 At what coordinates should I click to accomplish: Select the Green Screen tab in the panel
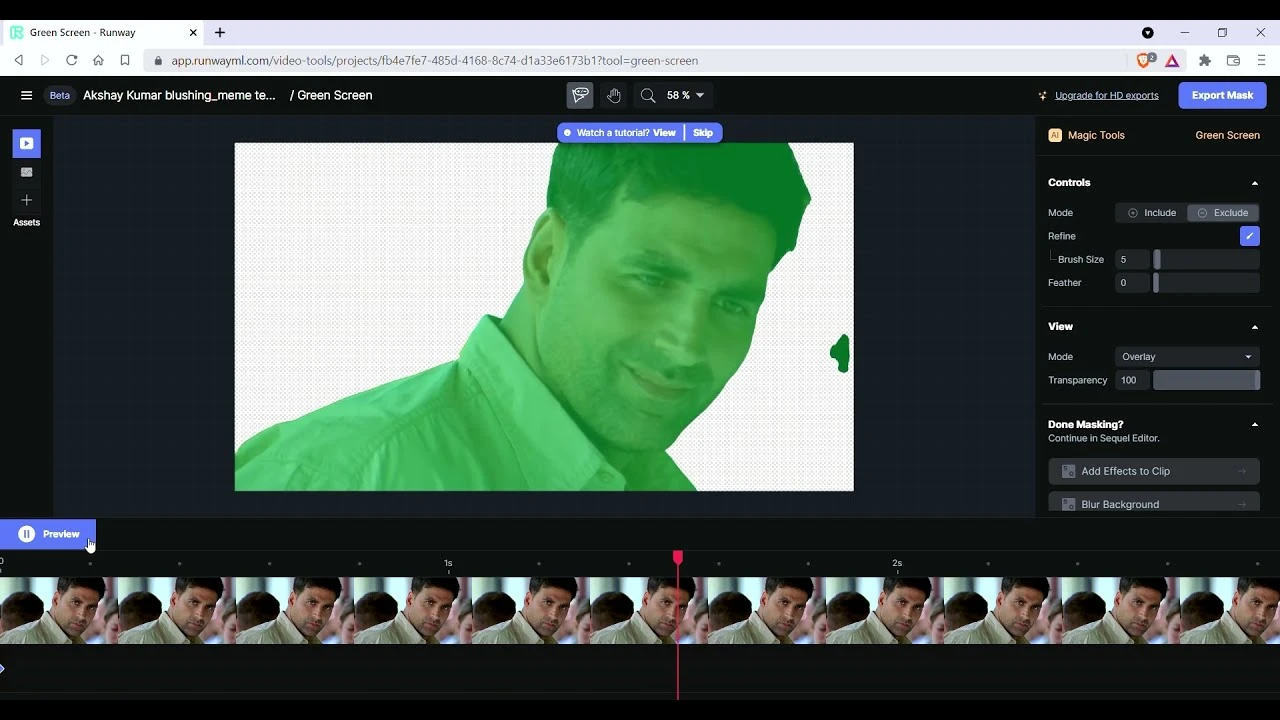pyautogui.click(x=1227, y=135)
